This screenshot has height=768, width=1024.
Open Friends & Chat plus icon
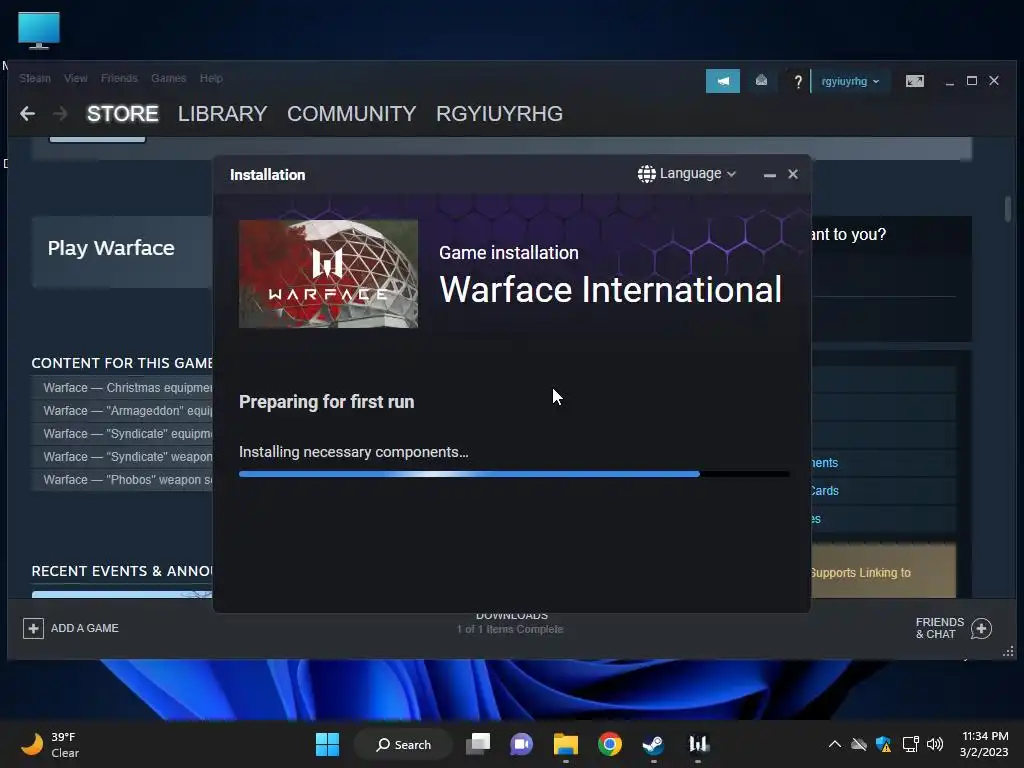pyautogui.click(x=981, y=628)
